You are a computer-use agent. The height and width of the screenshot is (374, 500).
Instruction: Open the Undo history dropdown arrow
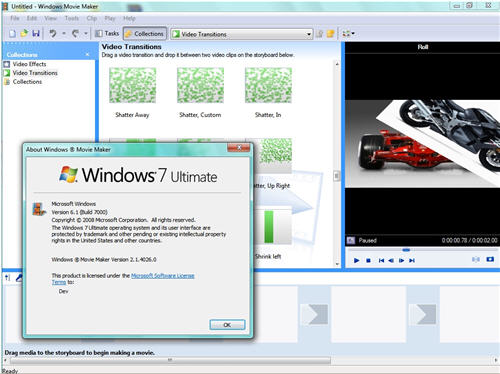click(63, 34)
